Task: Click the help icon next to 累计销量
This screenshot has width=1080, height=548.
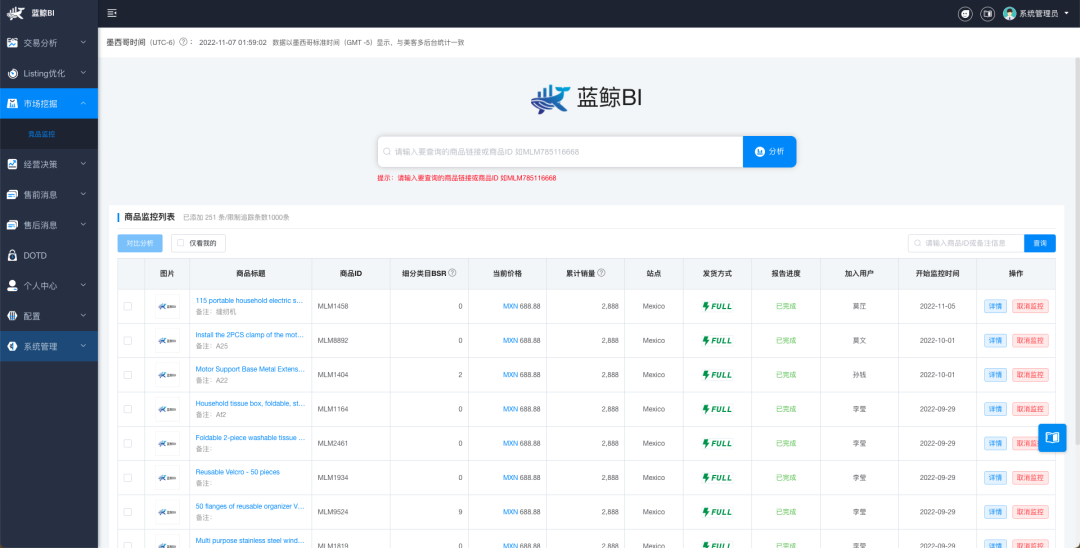Action: click(601, 273)
